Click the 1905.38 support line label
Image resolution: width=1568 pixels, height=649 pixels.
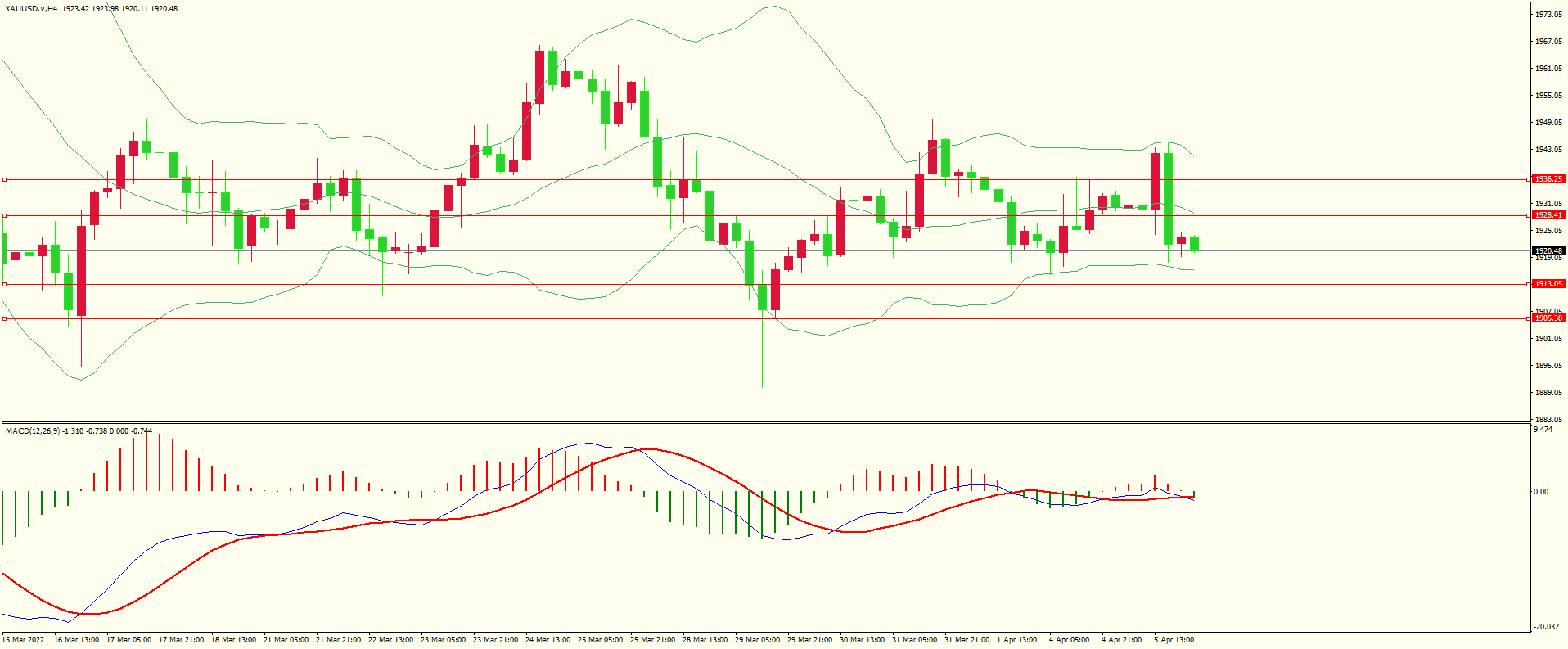tap(1548, 318)
